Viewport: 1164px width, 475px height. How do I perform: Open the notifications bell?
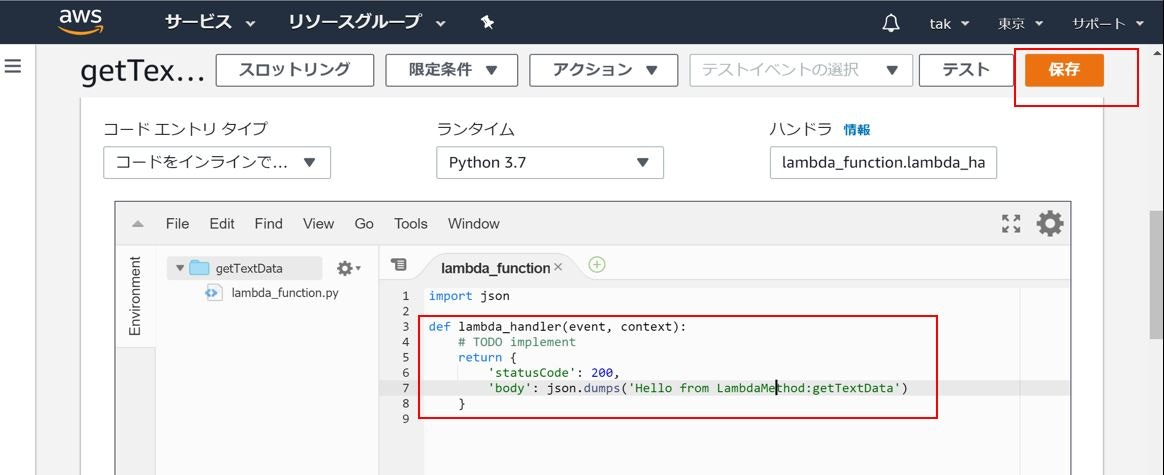(x=891, y=23)
